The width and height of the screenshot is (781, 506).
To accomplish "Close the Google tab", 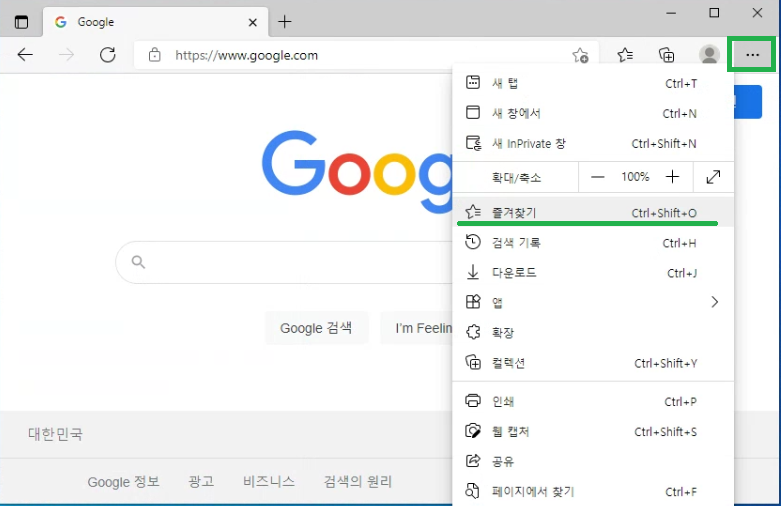I will coord(253,22).
